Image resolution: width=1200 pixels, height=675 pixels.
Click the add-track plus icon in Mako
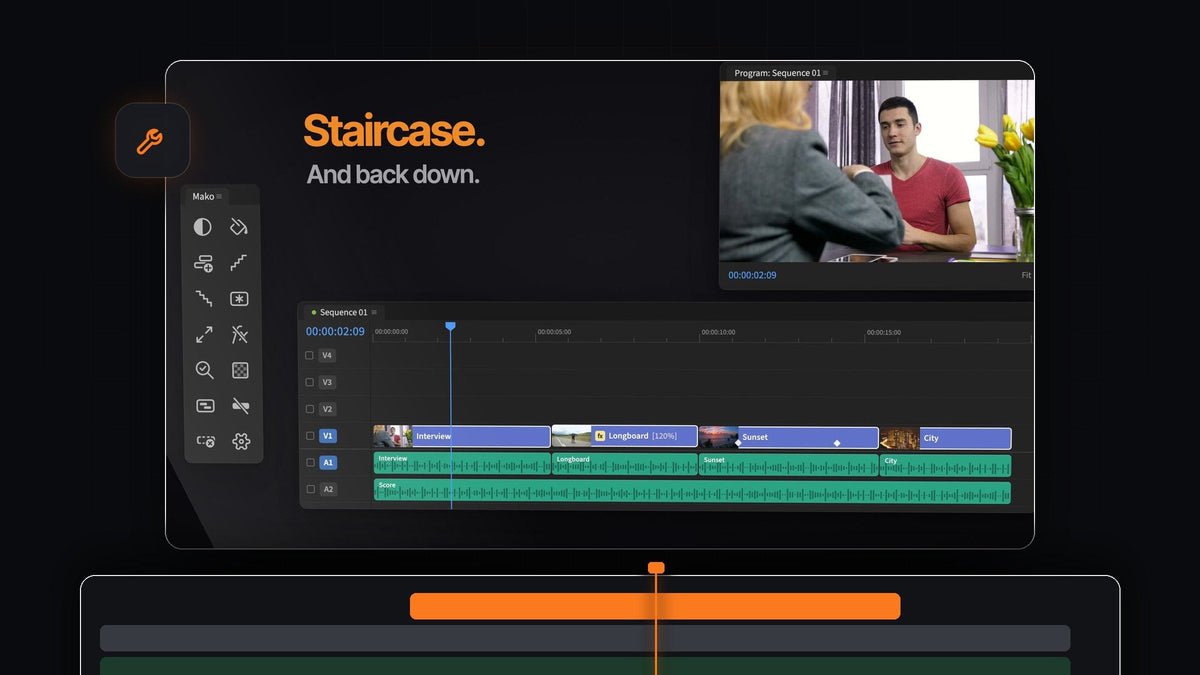click(203, 263)
